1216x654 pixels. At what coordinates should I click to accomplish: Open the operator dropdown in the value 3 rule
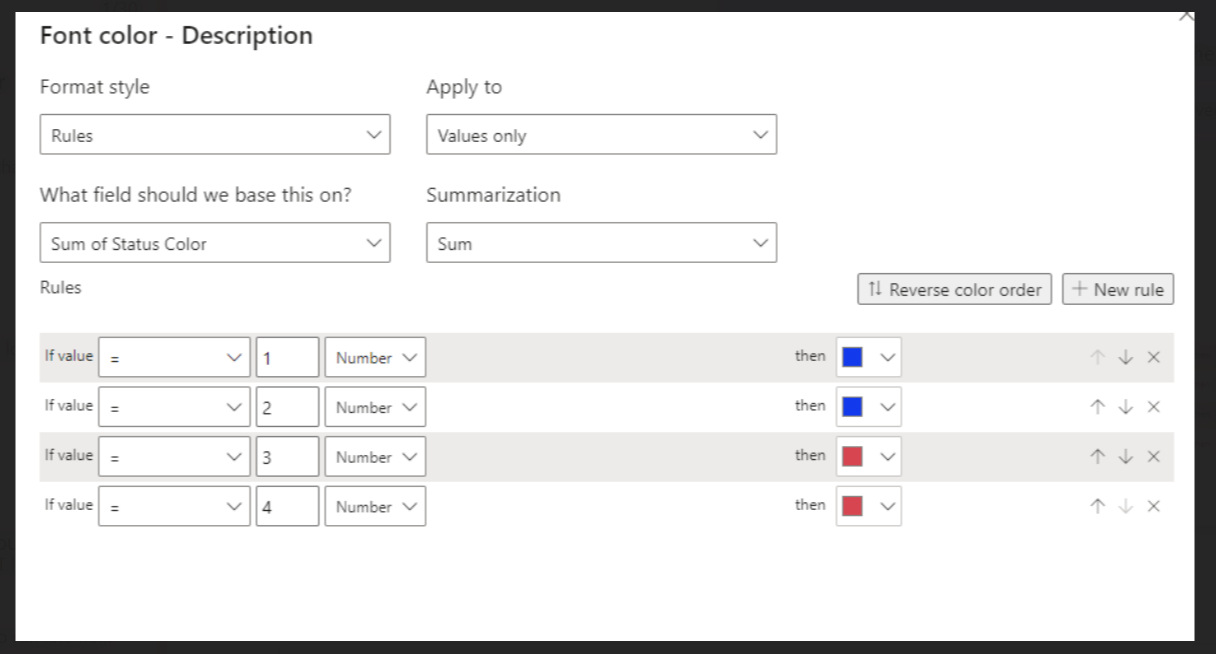click(x=174, y=456)
